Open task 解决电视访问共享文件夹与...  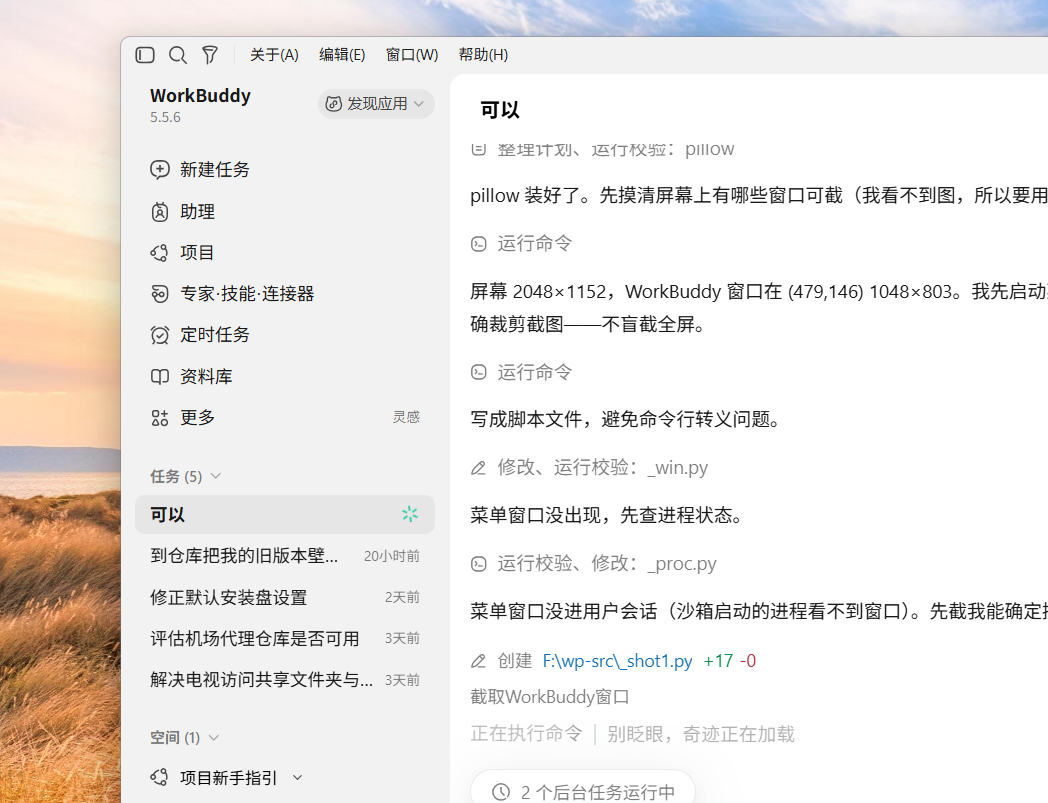(285, 680)
